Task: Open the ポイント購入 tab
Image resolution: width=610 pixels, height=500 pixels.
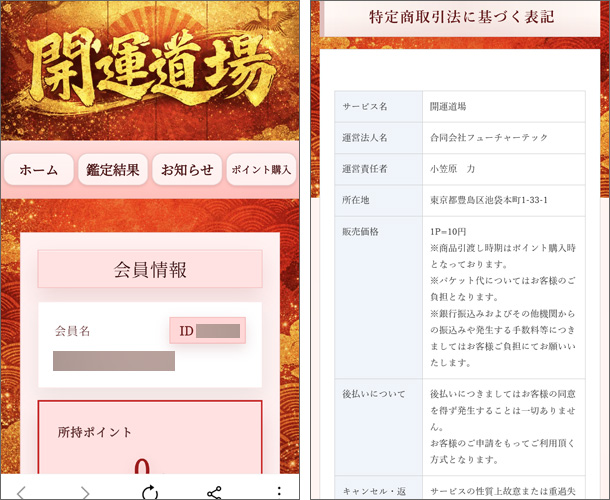Action: pos(261,170)
